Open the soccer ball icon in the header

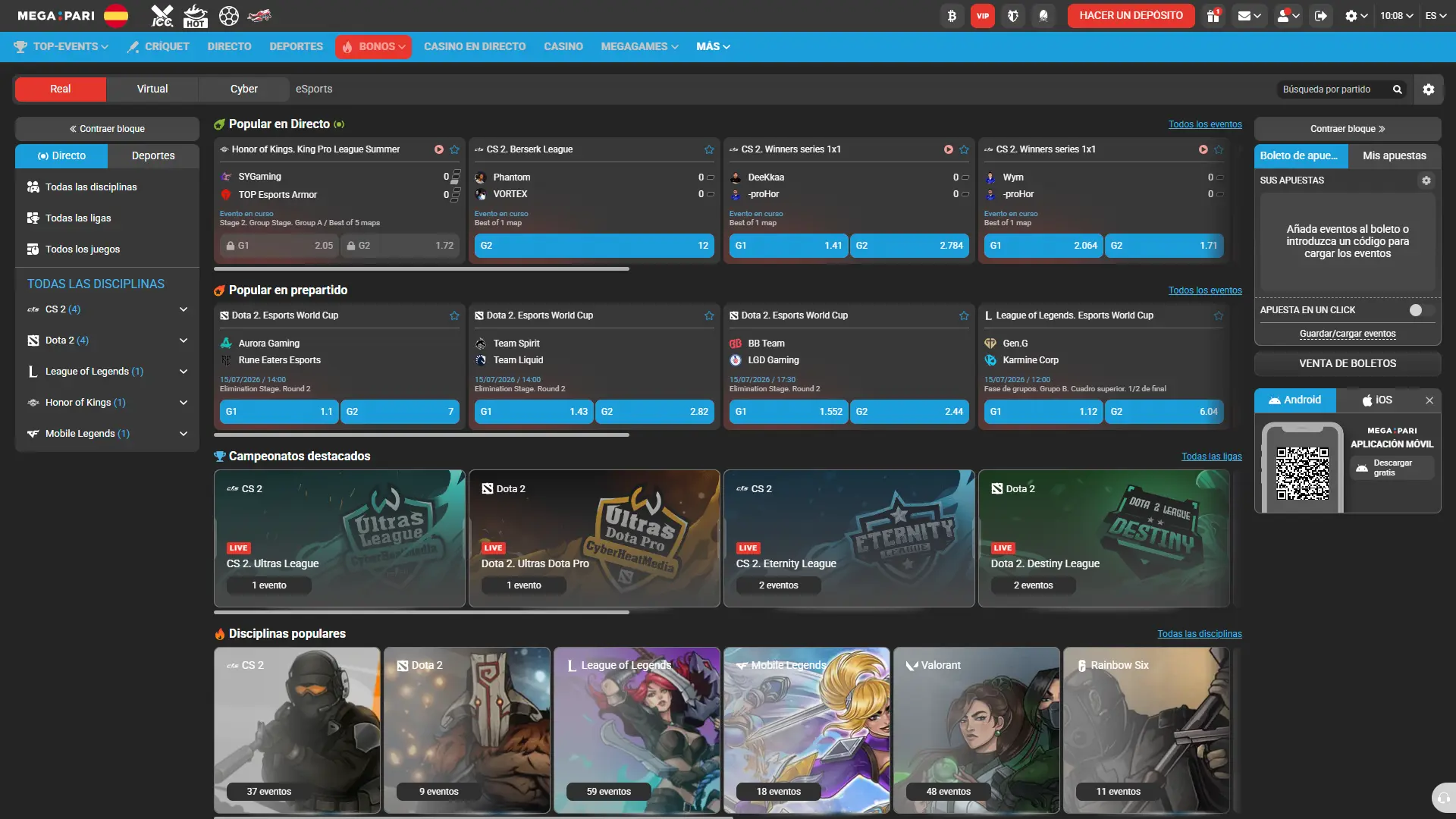[228, 15]
